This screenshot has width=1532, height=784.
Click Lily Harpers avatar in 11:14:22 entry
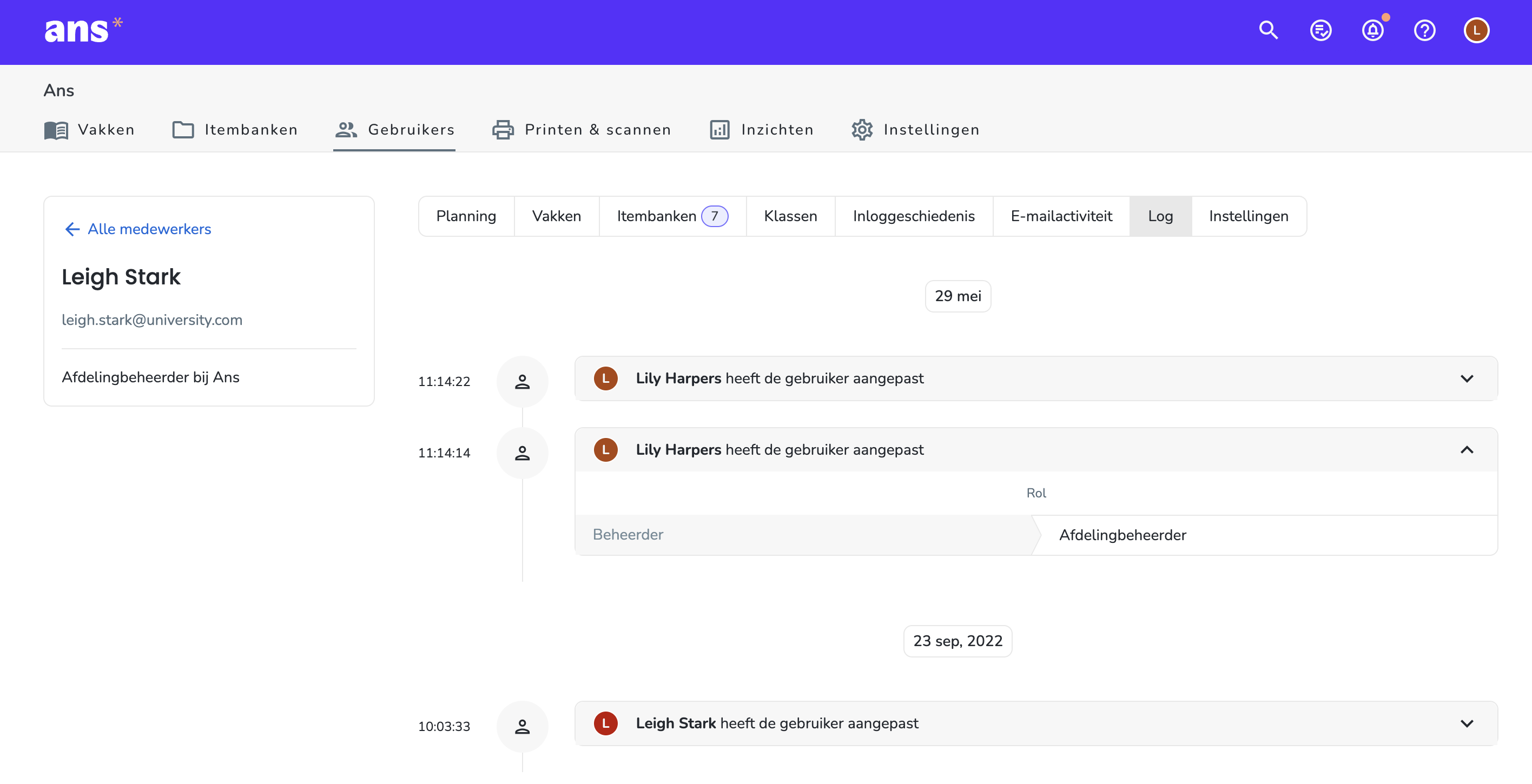[605, 378]
